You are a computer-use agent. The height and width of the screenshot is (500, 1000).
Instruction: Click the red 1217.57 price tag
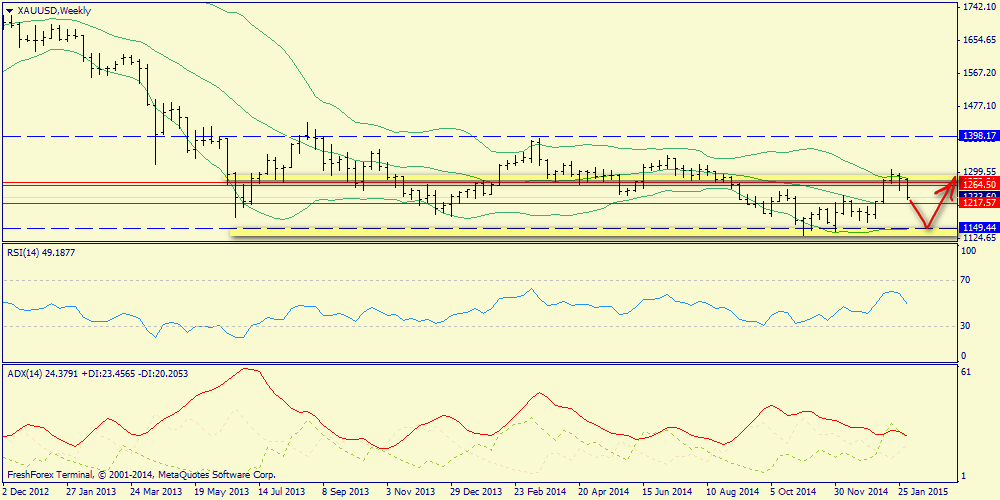pos(977,203)
